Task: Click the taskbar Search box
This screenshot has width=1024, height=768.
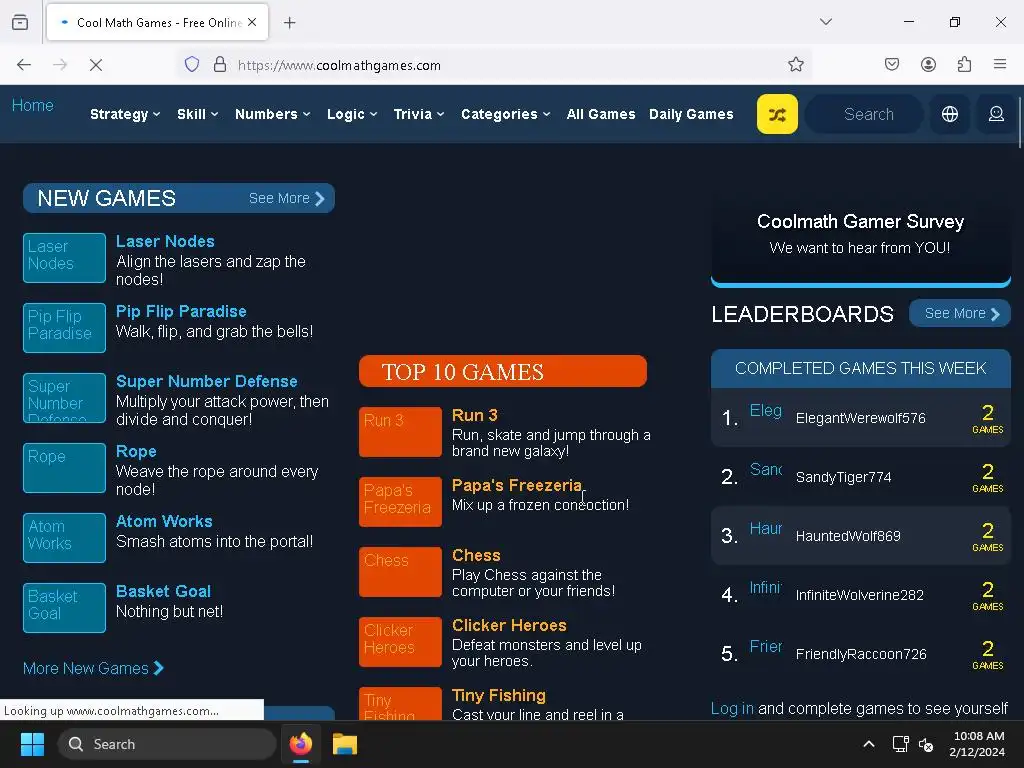Action: (x=167, y=744)
